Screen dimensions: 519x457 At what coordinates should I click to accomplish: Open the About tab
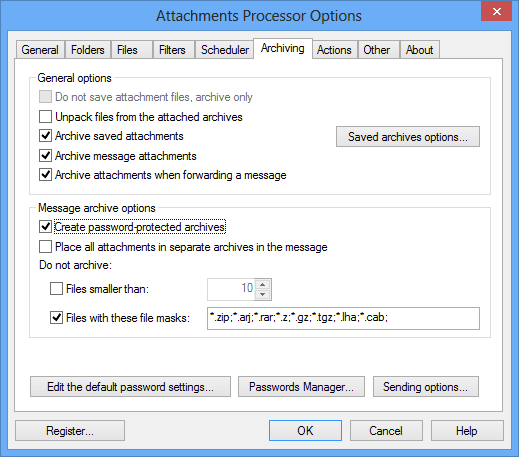[x=419, y=50]
